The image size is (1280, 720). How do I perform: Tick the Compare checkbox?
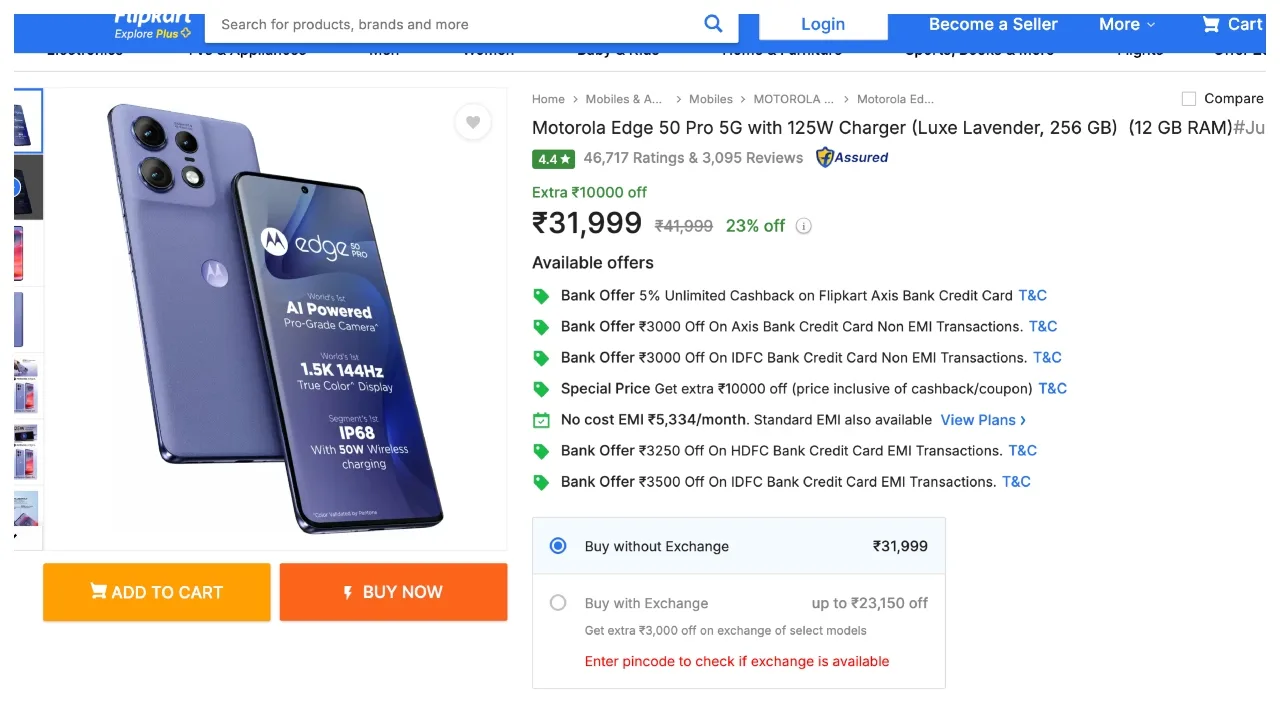(x=1189, y=99)
